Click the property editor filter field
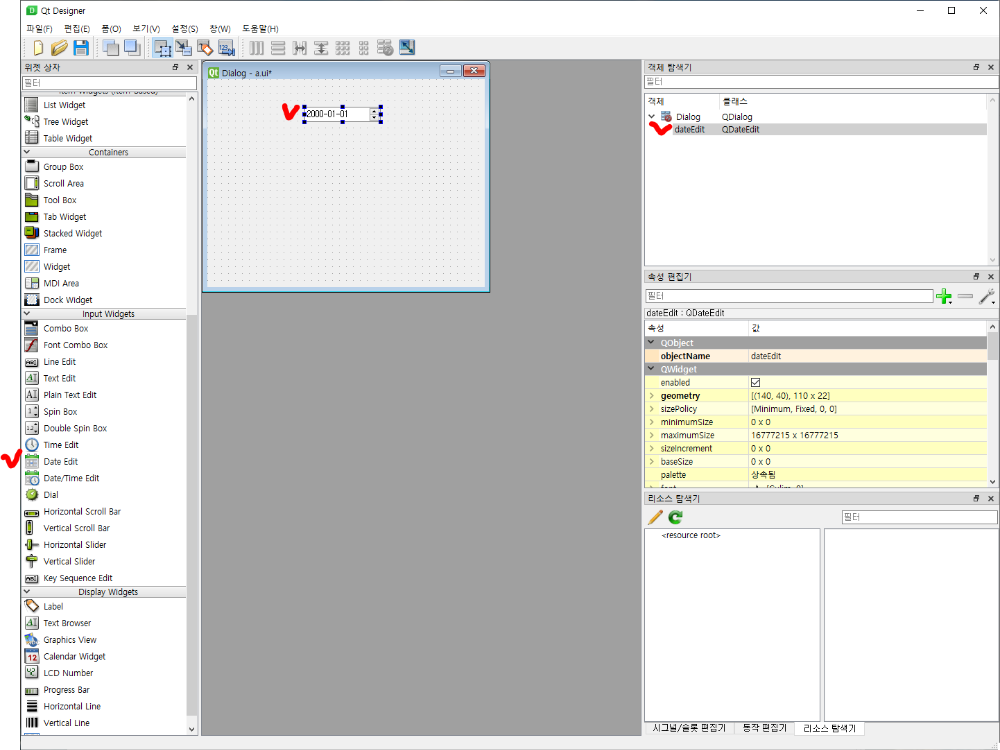Image resolution: width=1000 pixels, height=750 pixels. (789, 296)
